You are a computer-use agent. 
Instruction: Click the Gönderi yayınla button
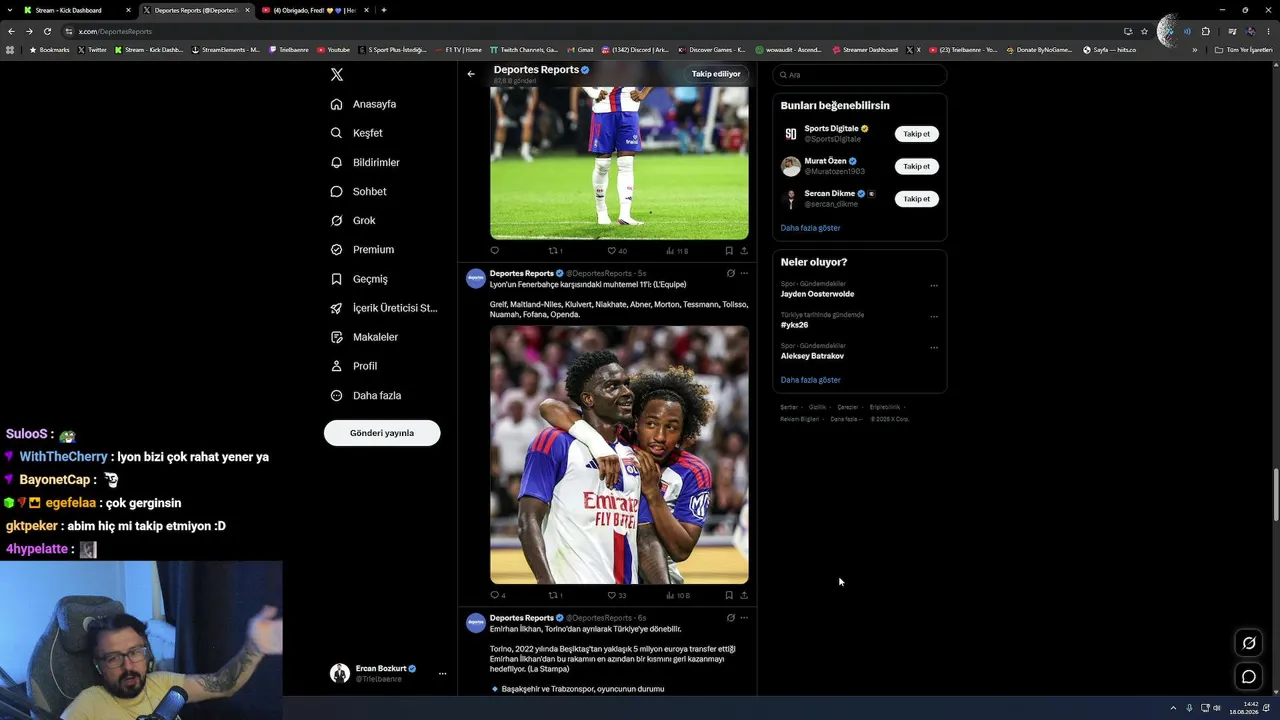382,433
